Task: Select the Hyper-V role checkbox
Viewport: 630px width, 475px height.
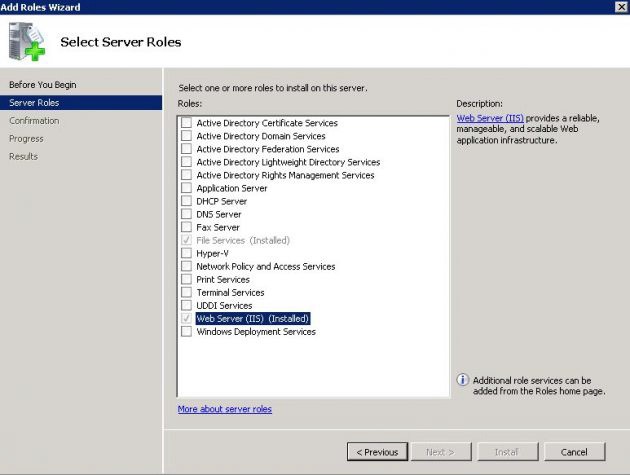Action: coord(186,253)
